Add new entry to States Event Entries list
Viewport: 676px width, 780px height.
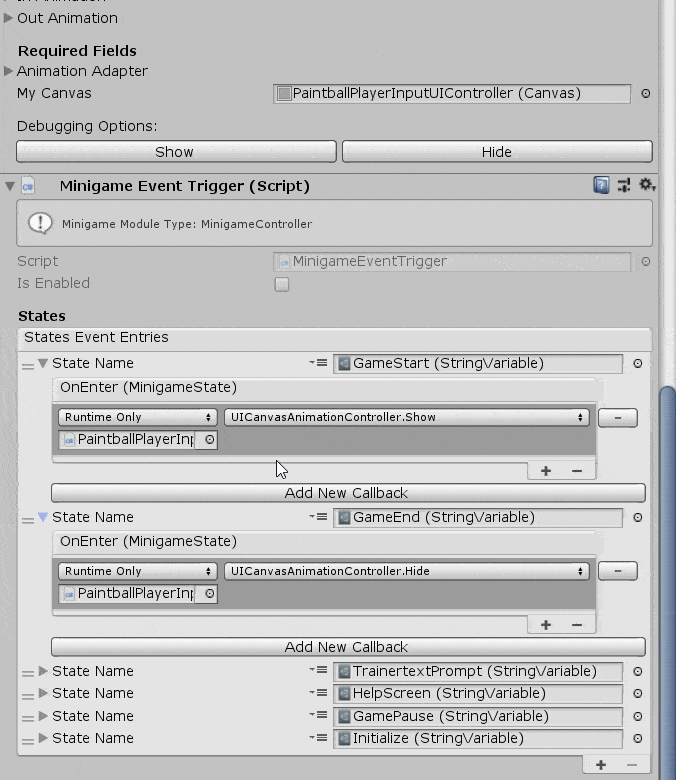coord(600,765)
